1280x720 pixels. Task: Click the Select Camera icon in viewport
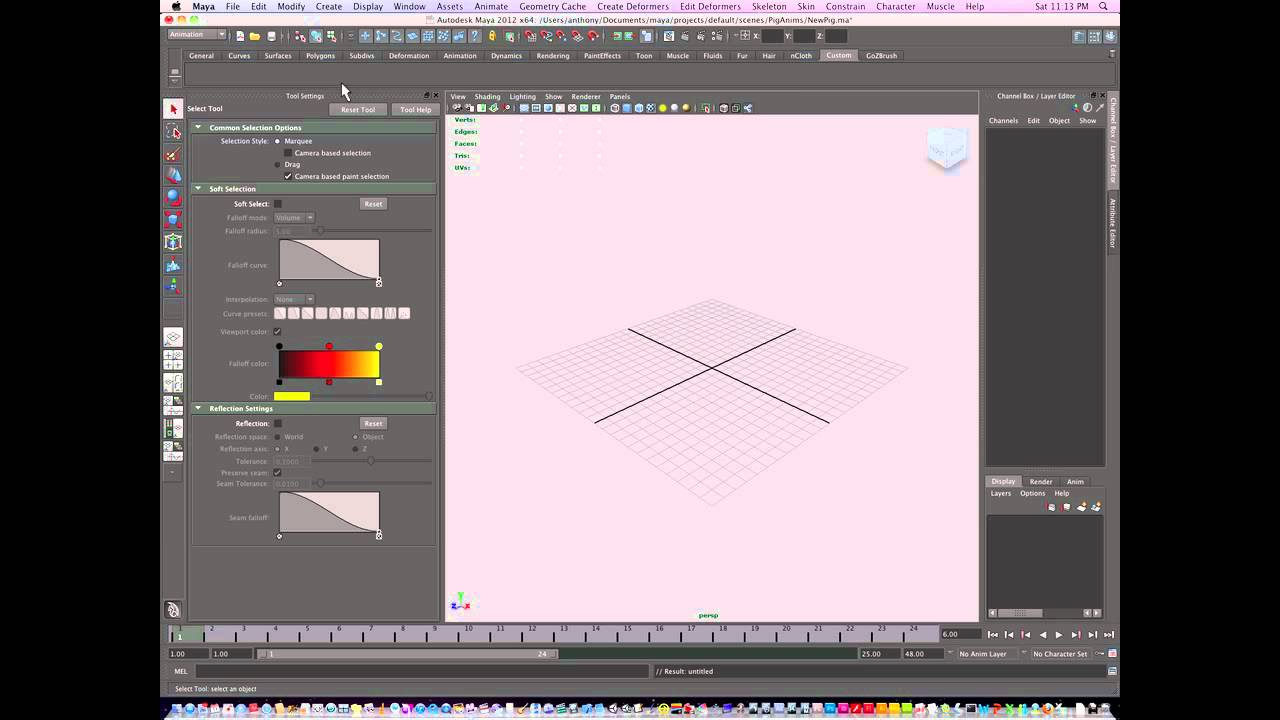[x=457, y=108]
